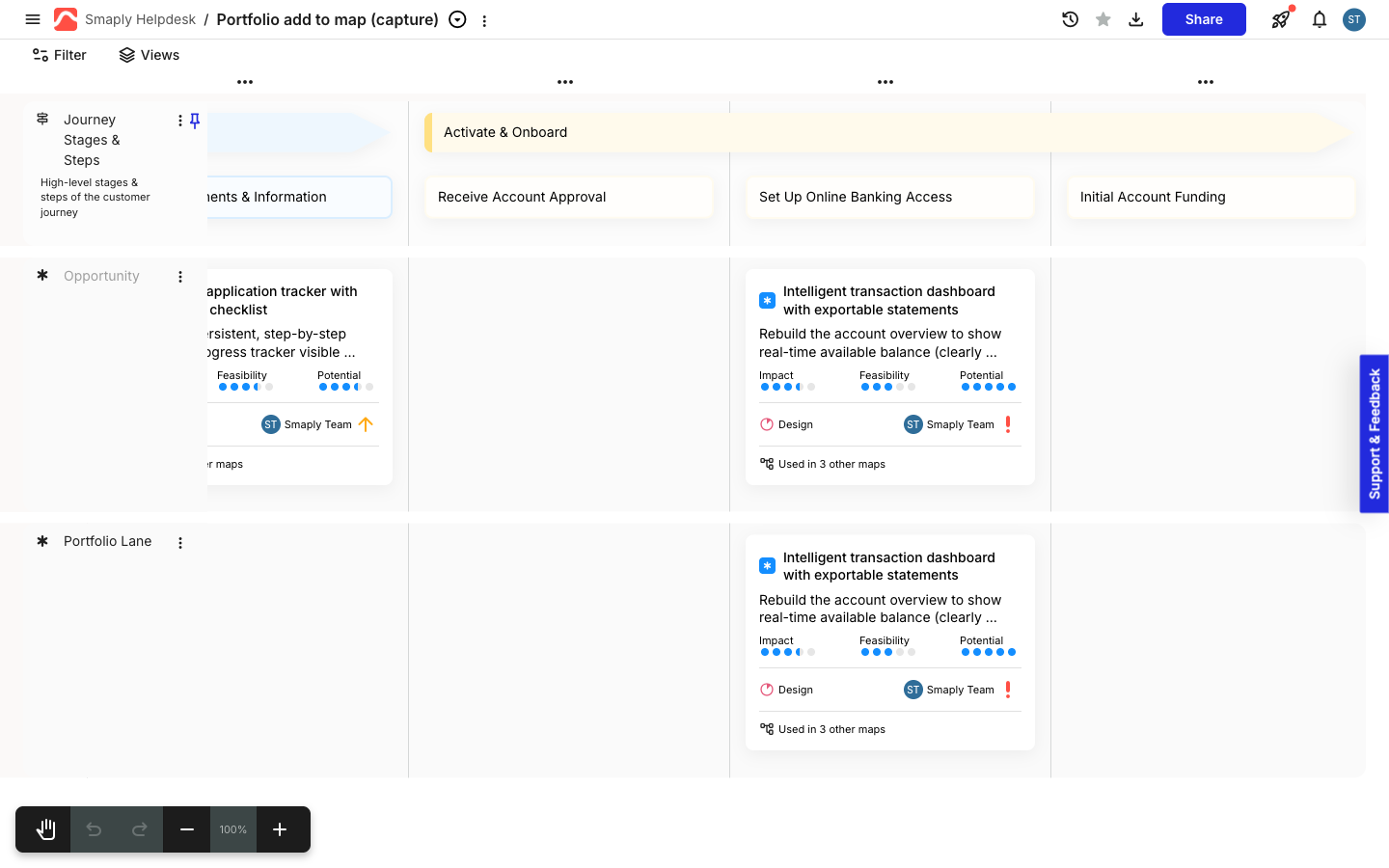Viewport: 1389px width, 868px height.
Task: Click the Portfolio Lane asterisk icon
Action: (x=42, y=541)
